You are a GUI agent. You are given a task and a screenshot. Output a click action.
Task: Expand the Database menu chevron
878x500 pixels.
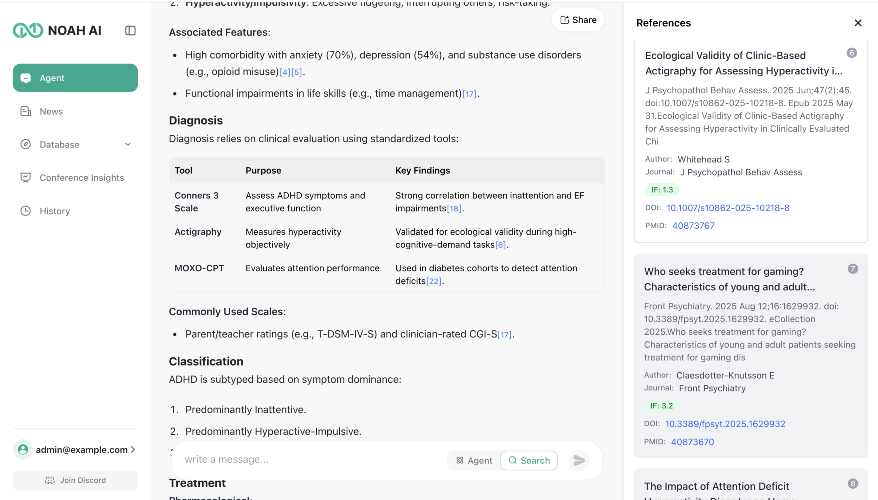(x=128, y=144)
